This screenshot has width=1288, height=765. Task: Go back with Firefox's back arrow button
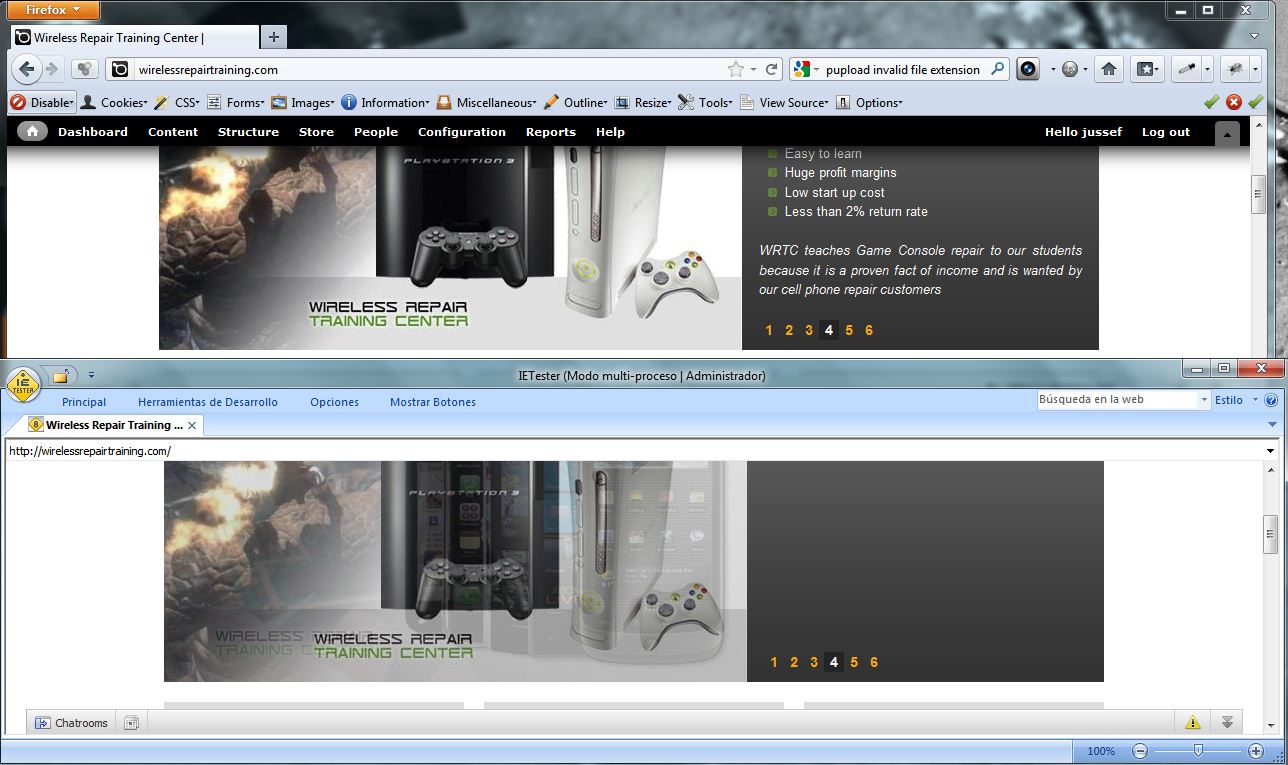(26, 69)
